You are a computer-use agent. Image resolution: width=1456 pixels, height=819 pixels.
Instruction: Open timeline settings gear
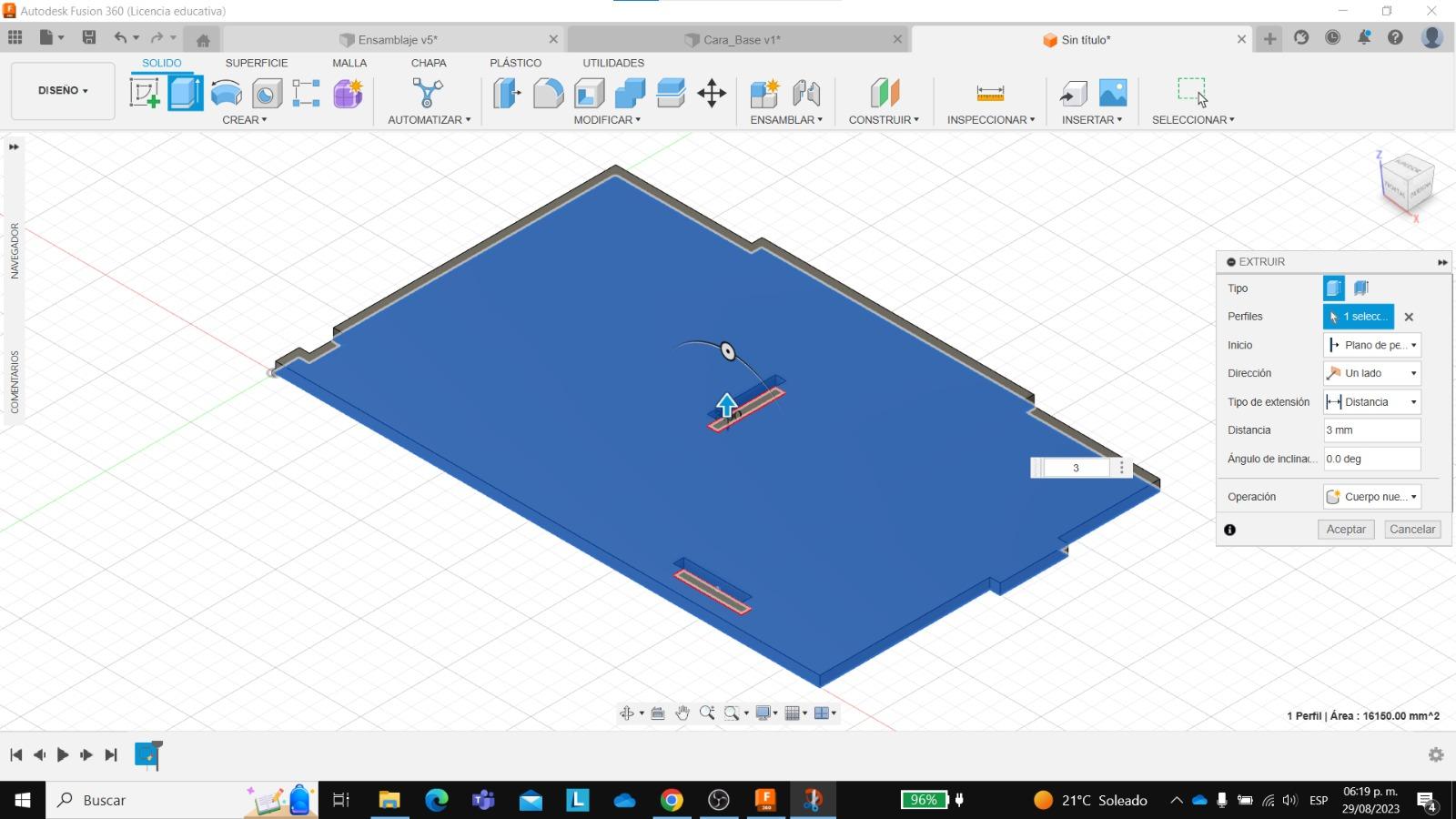point(1436,754)
